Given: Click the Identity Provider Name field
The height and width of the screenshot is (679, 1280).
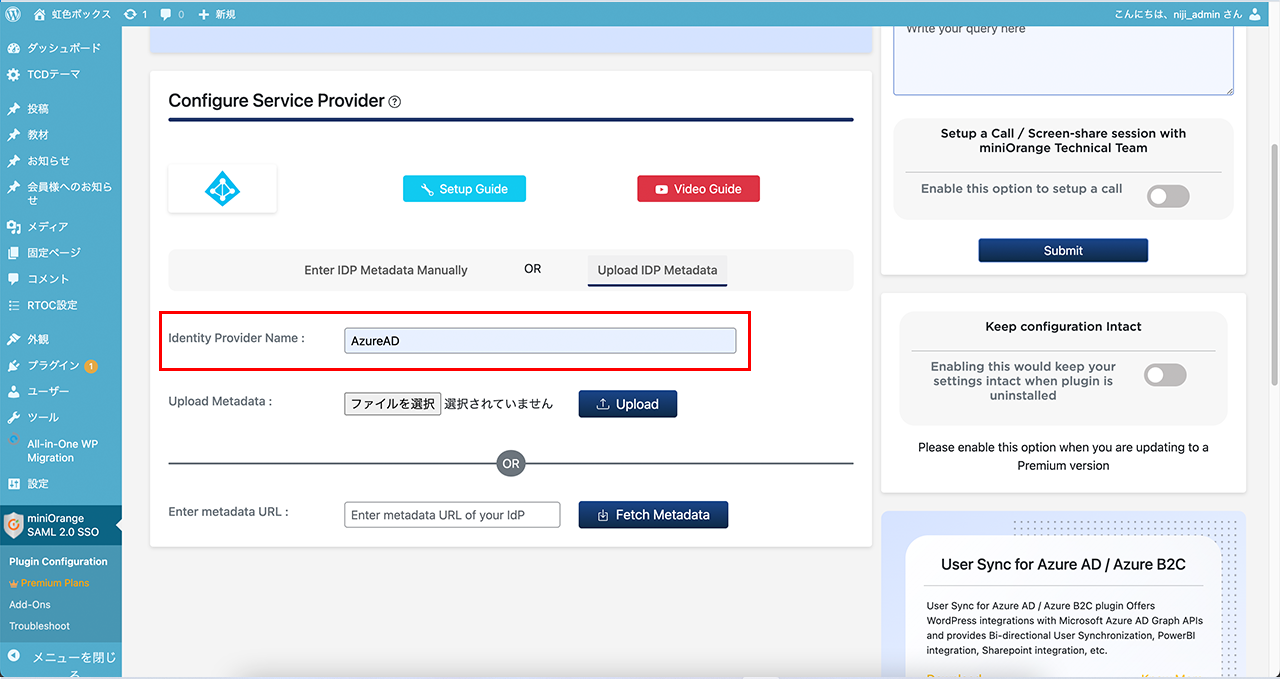Looking at the screenshot, I should click(540, 341).
